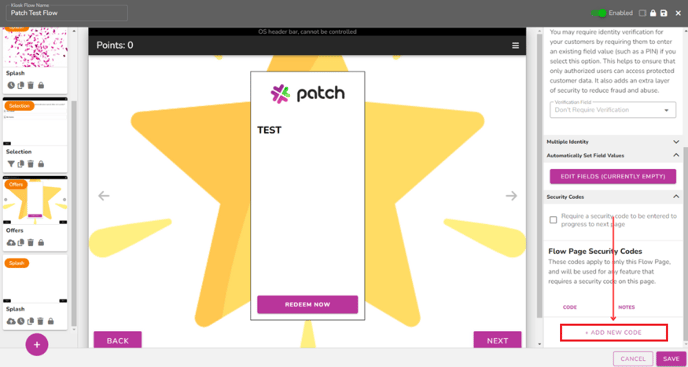Lock the Selection page

click(x=41, y=164)
